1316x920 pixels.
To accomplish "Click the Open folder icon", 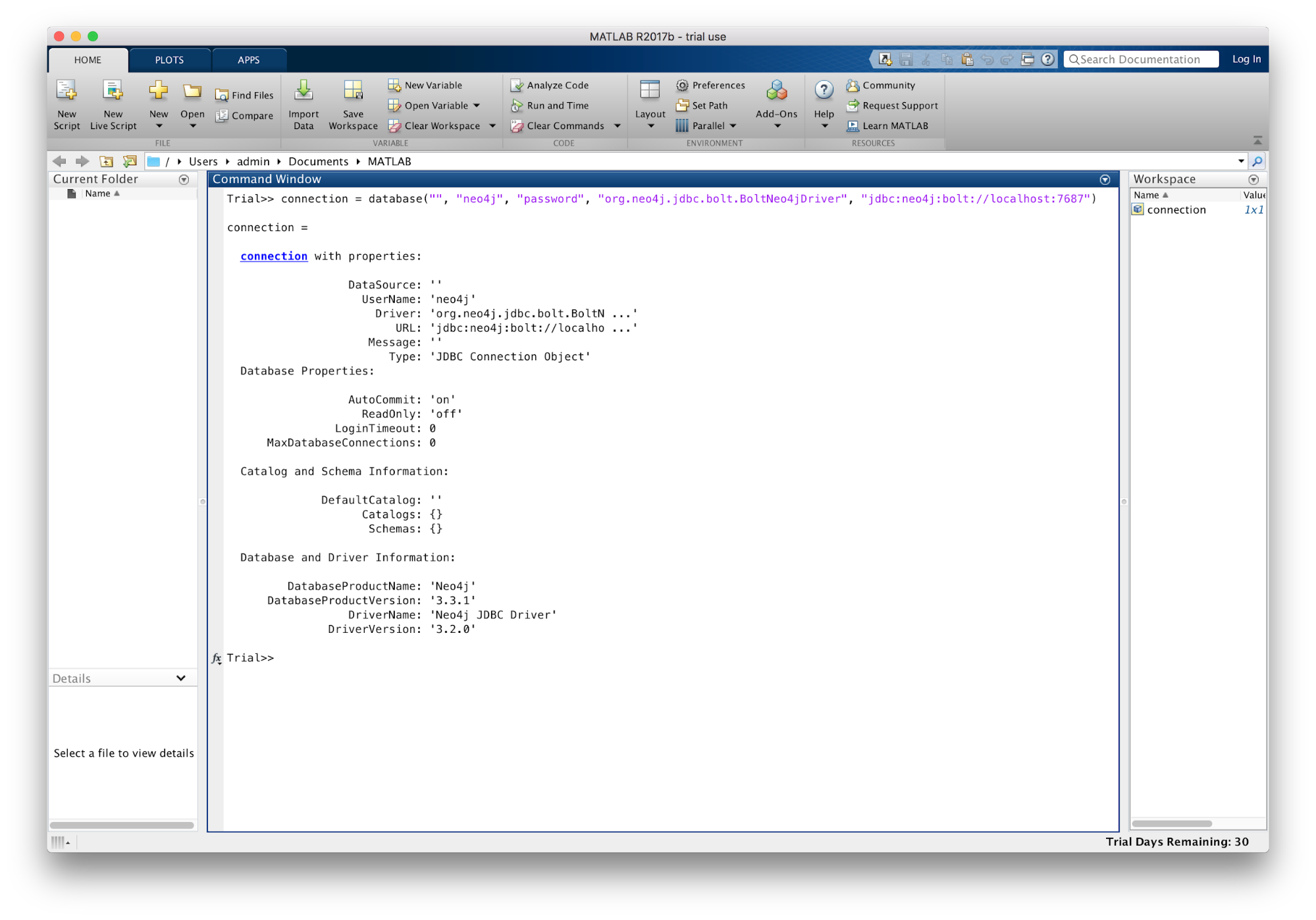I will pyautogui.click(x=192, y=91).
